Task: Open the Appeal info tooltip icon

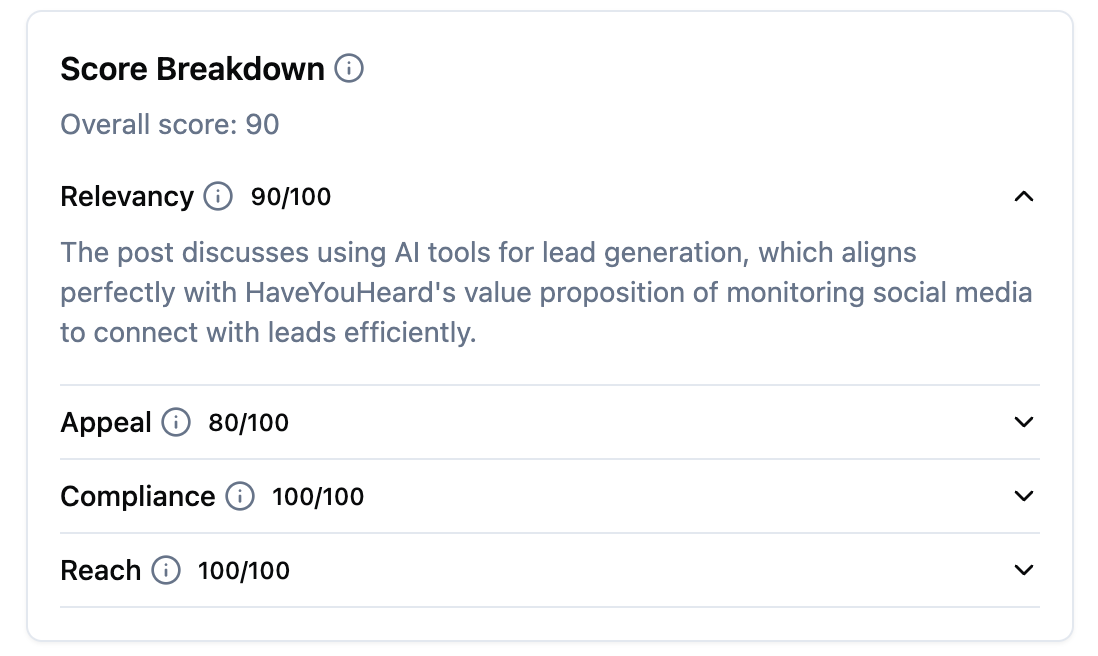Action: coord(176,422)
